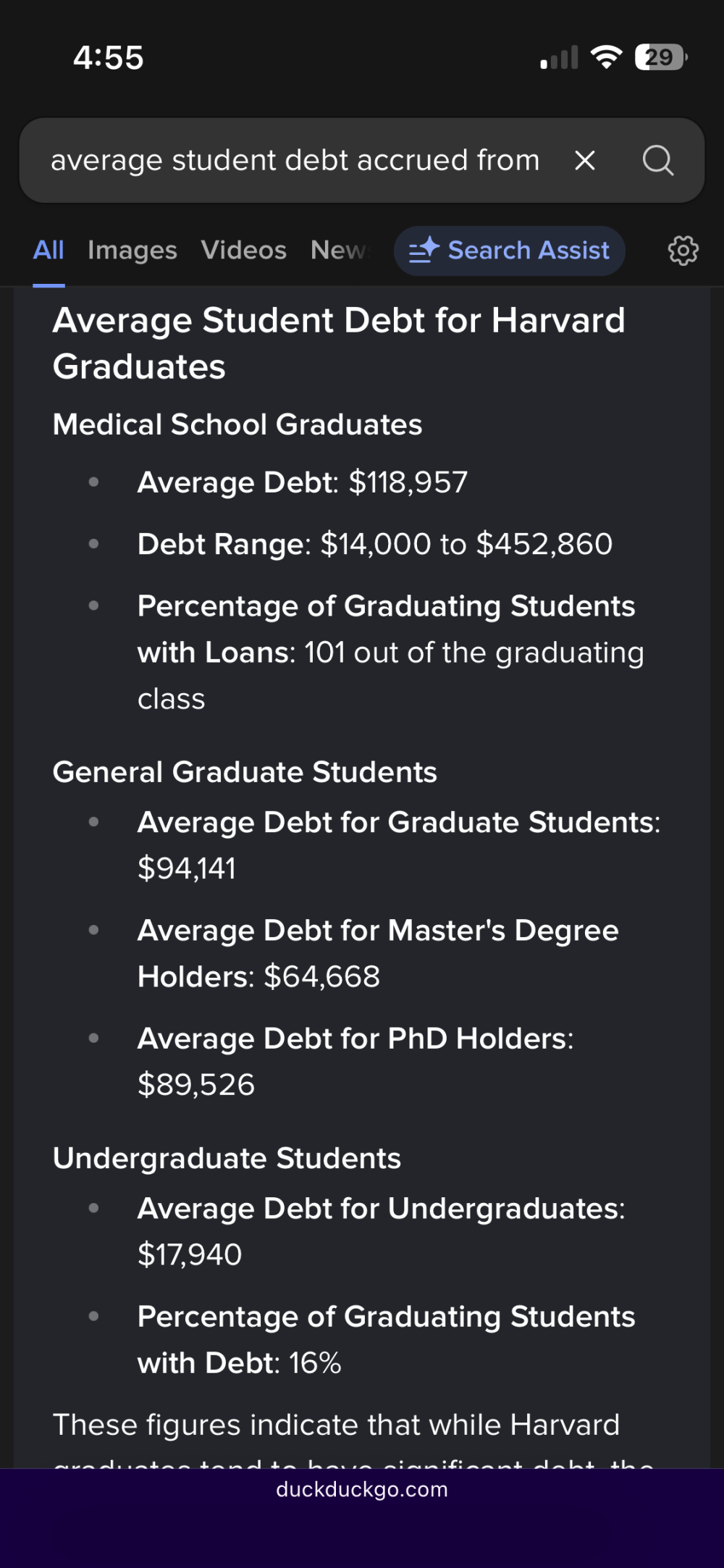The width and height of the screenshot is (724, 1568).
Task: Tap the 4:55 clock in status bar
Action: [x=109, y=58]
